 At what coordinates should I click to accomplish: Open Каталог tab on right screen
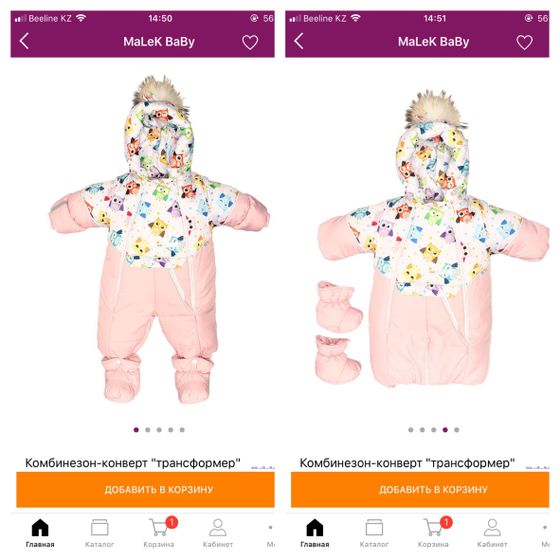click(x=374, y=533)
